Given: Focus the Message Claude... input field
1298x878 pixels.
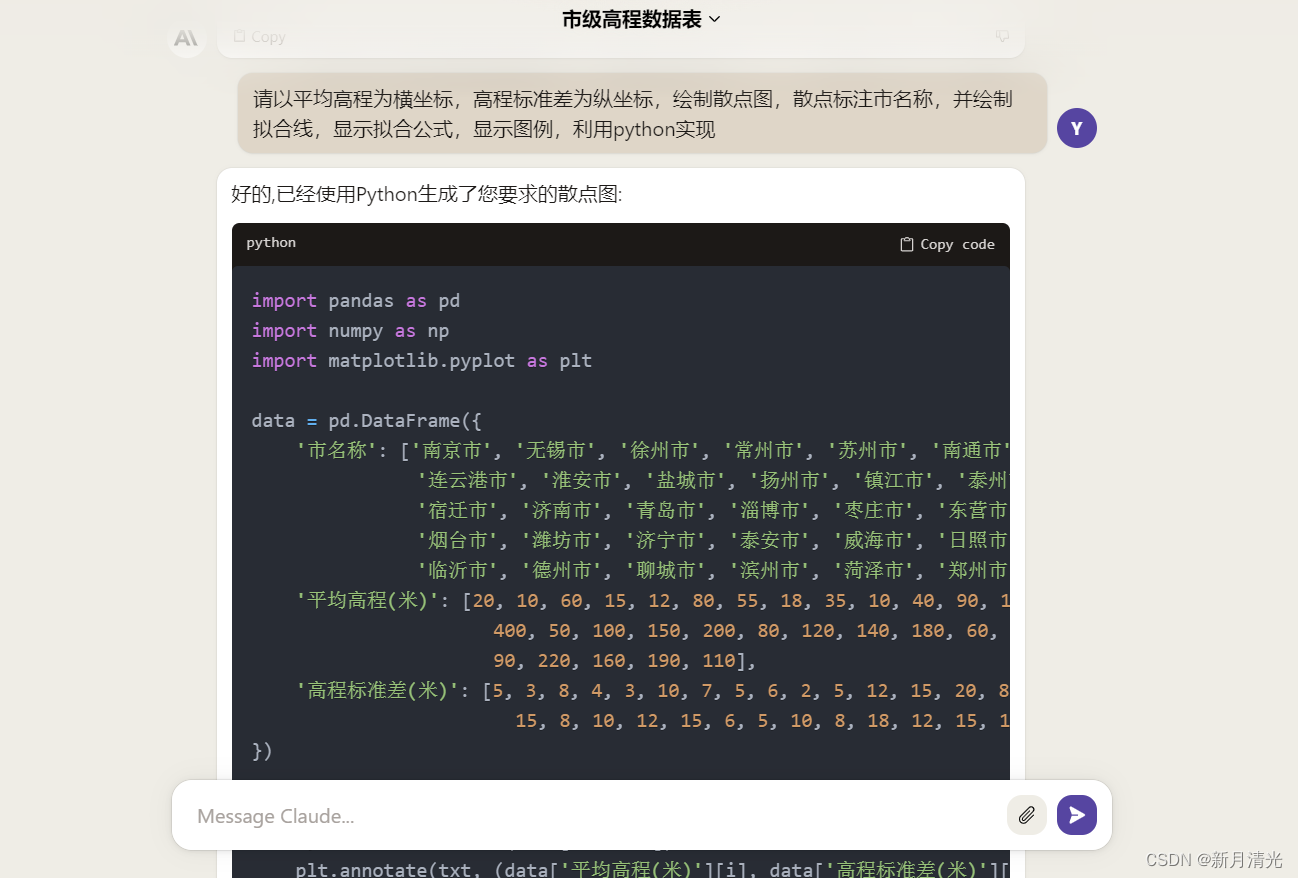Looking at the screenshot, I should coord(595,816).
